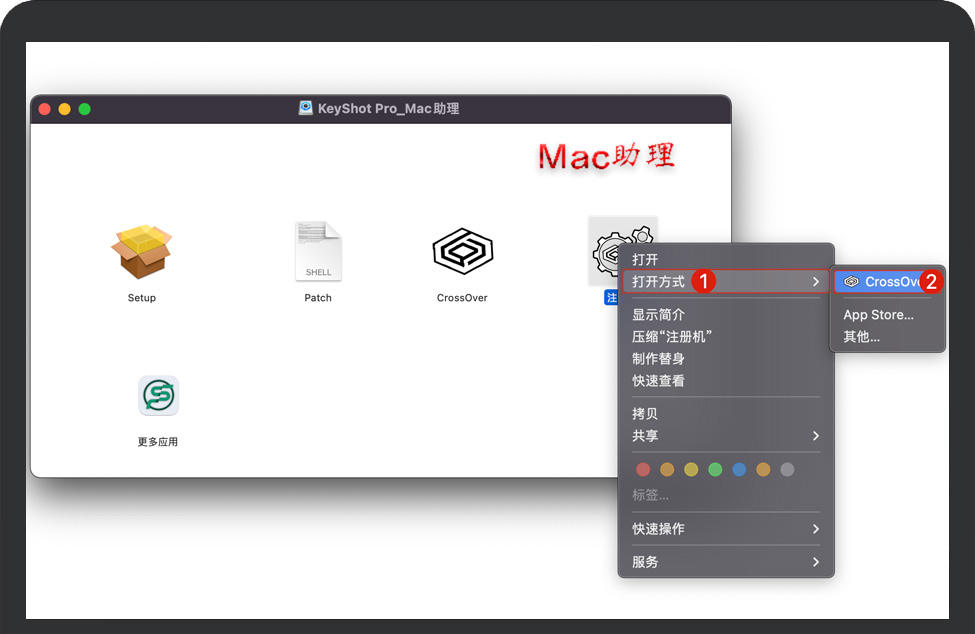Viewport: 975px width, 634px height.
Task: Choose App Store... in the submenu
Action: click(878, 315)
